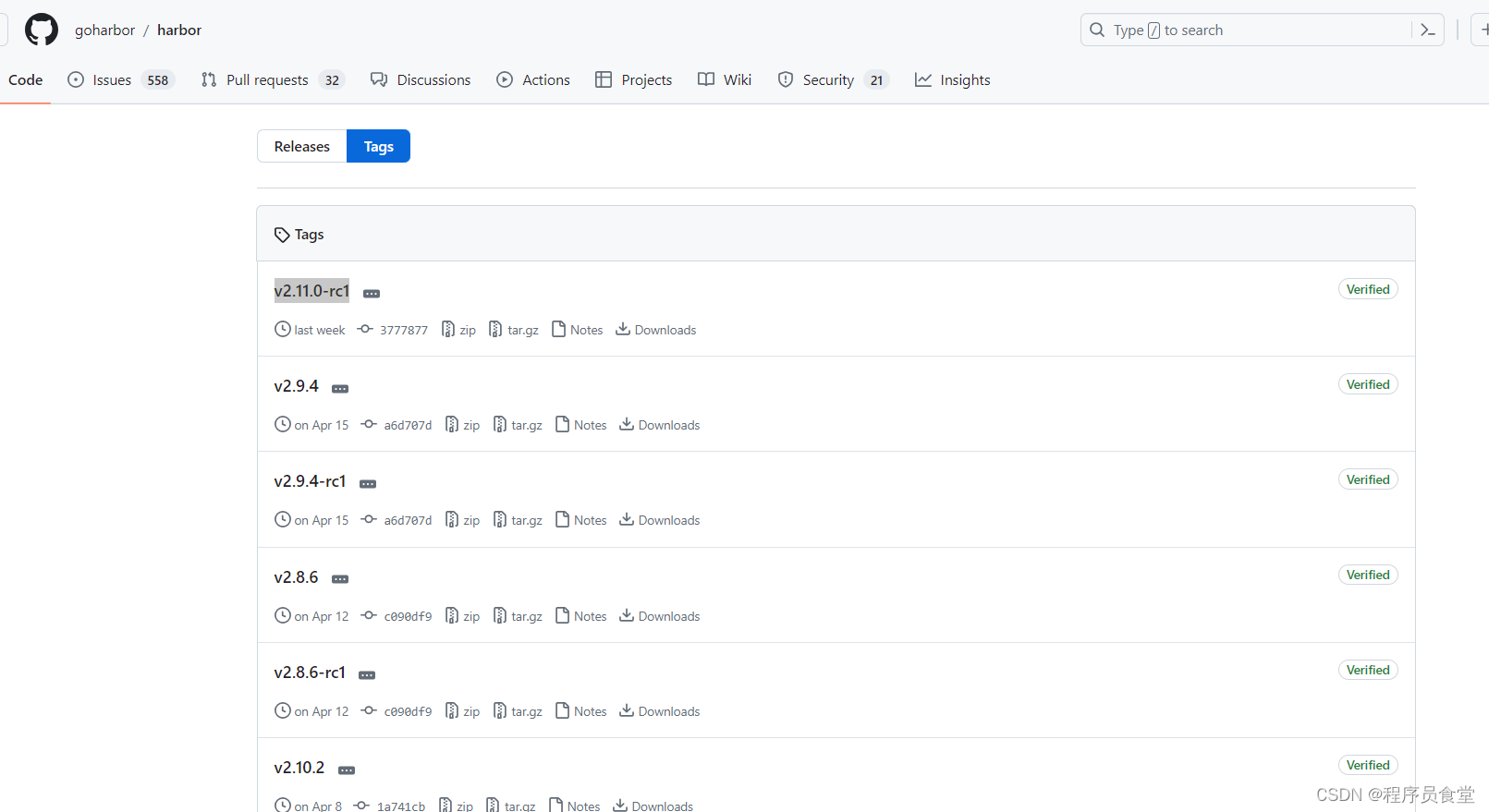Download tar.gz for v2.9.4-rc1
This screenshot has height=812, width=1489.
518,520
